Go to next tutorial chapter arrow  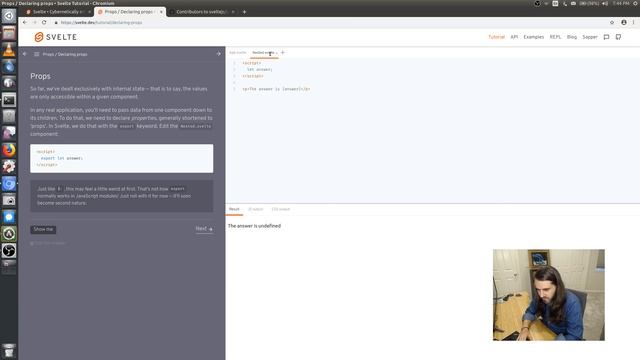pos(218,54)
